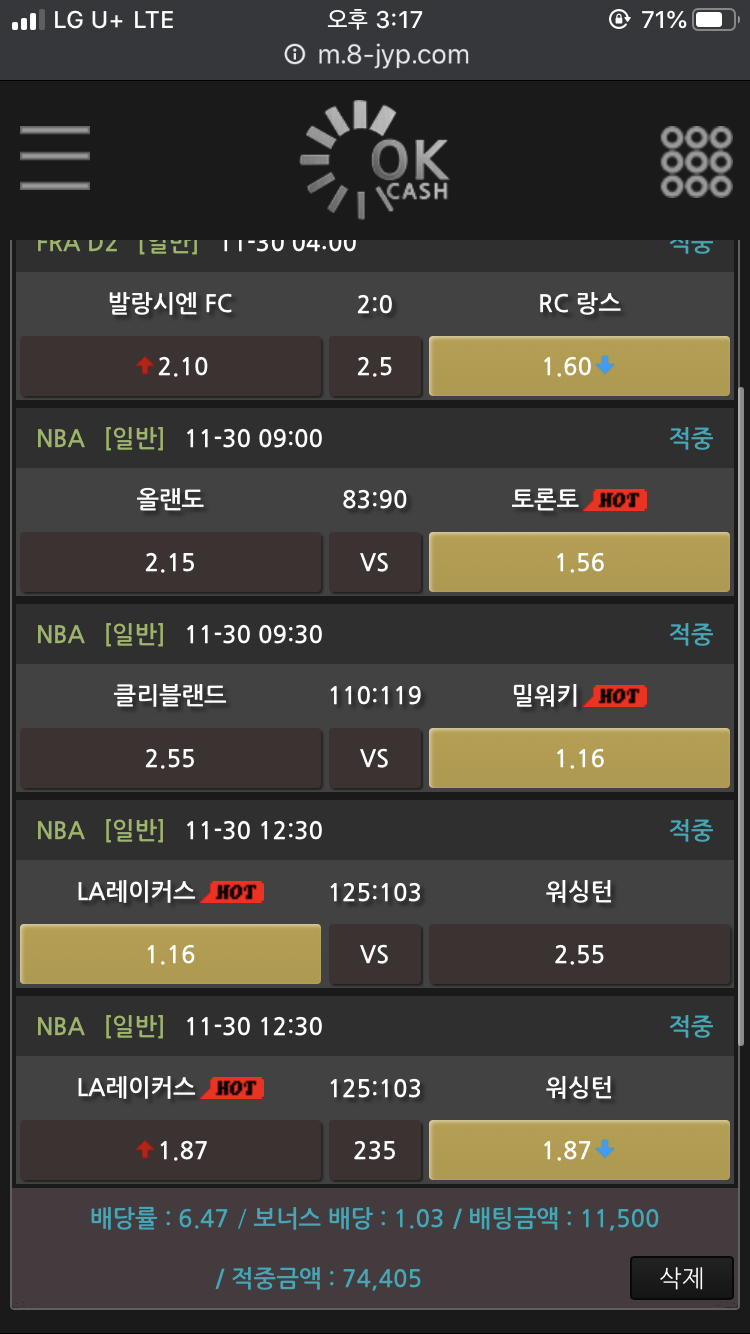The image size is (750, 1334).
Task: Tap the HOT badge next to 밀워키
Action: pyautogui.click(x=616, y=696)
